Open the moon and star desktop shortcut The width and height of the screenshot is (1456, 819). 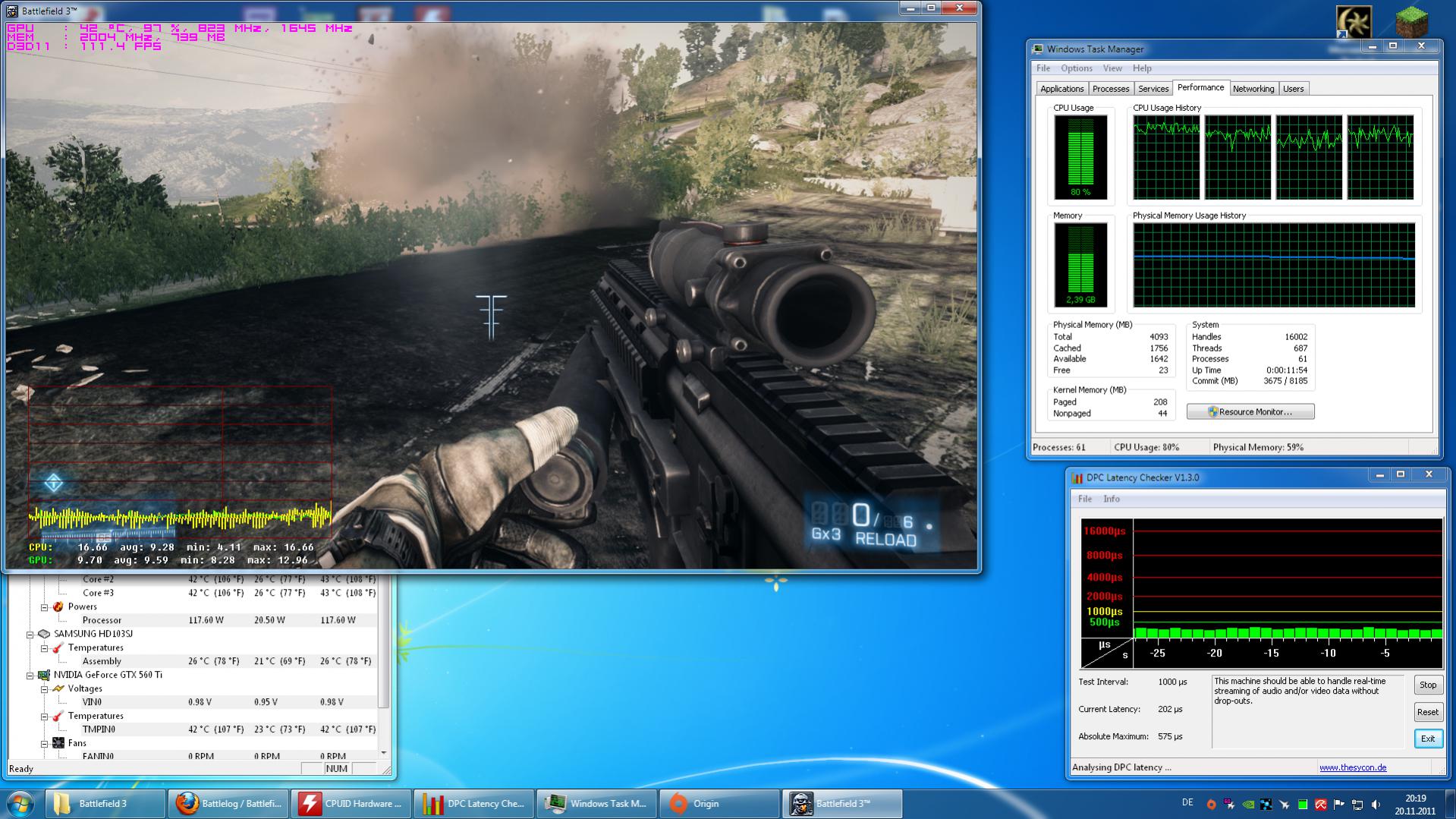pyautogui.click(x=1354, y=21)
